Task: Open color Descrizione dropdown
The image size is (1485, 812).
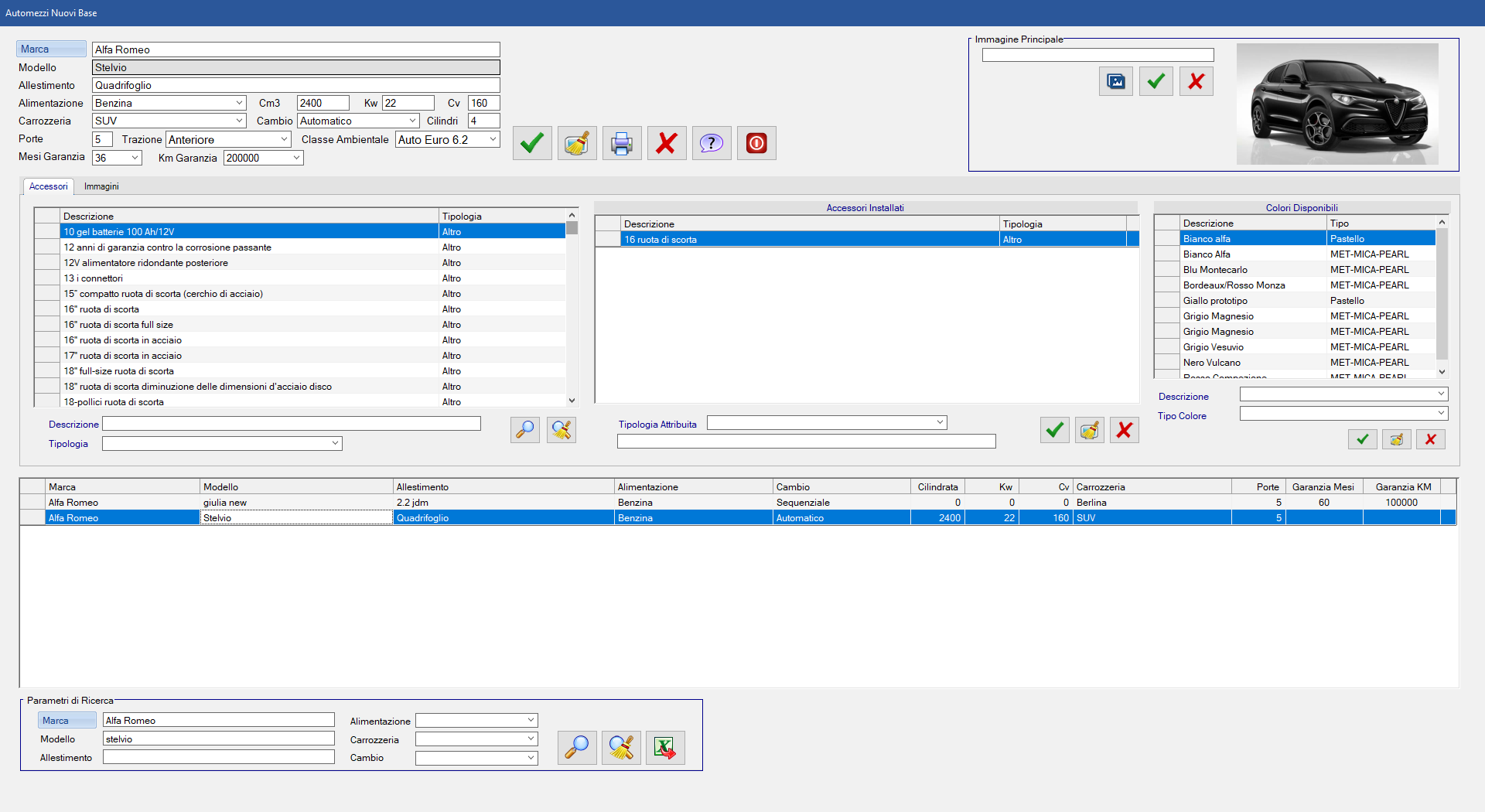Action: click(x=1441, y=394)
